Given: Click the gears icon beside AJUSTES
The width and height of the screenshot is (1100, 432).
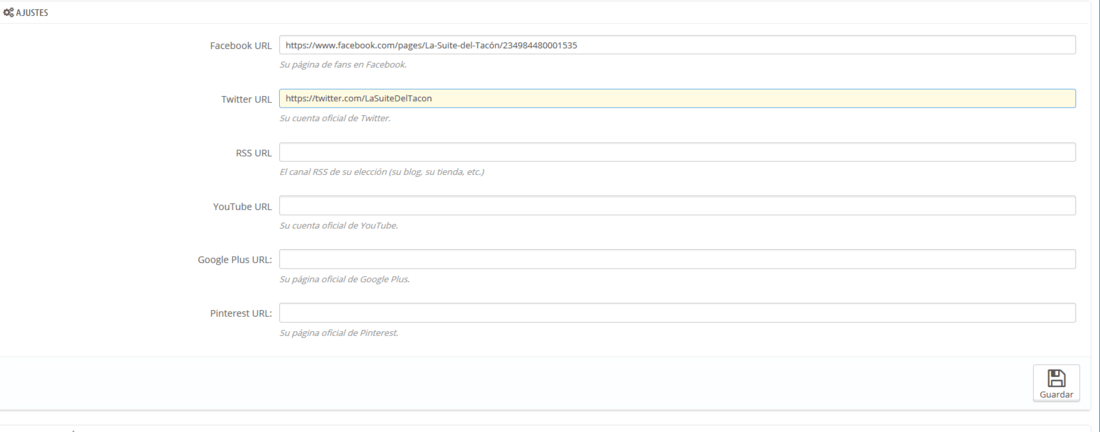Looking at the screenshot, I should pyautogui.click(x=8, y=13).
